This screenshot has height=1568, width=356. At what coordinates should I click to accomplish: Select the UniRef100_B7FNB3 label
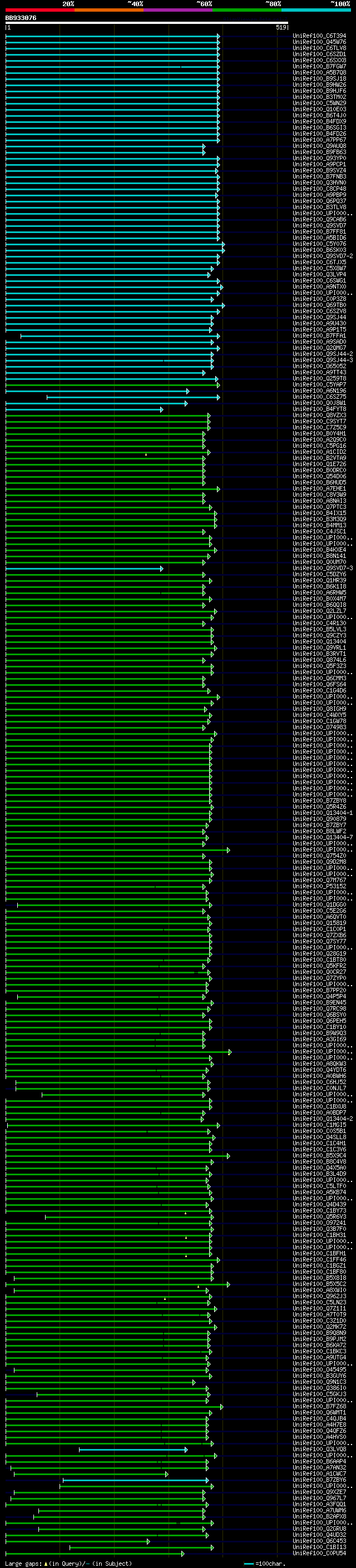click(x=319, y=176)
